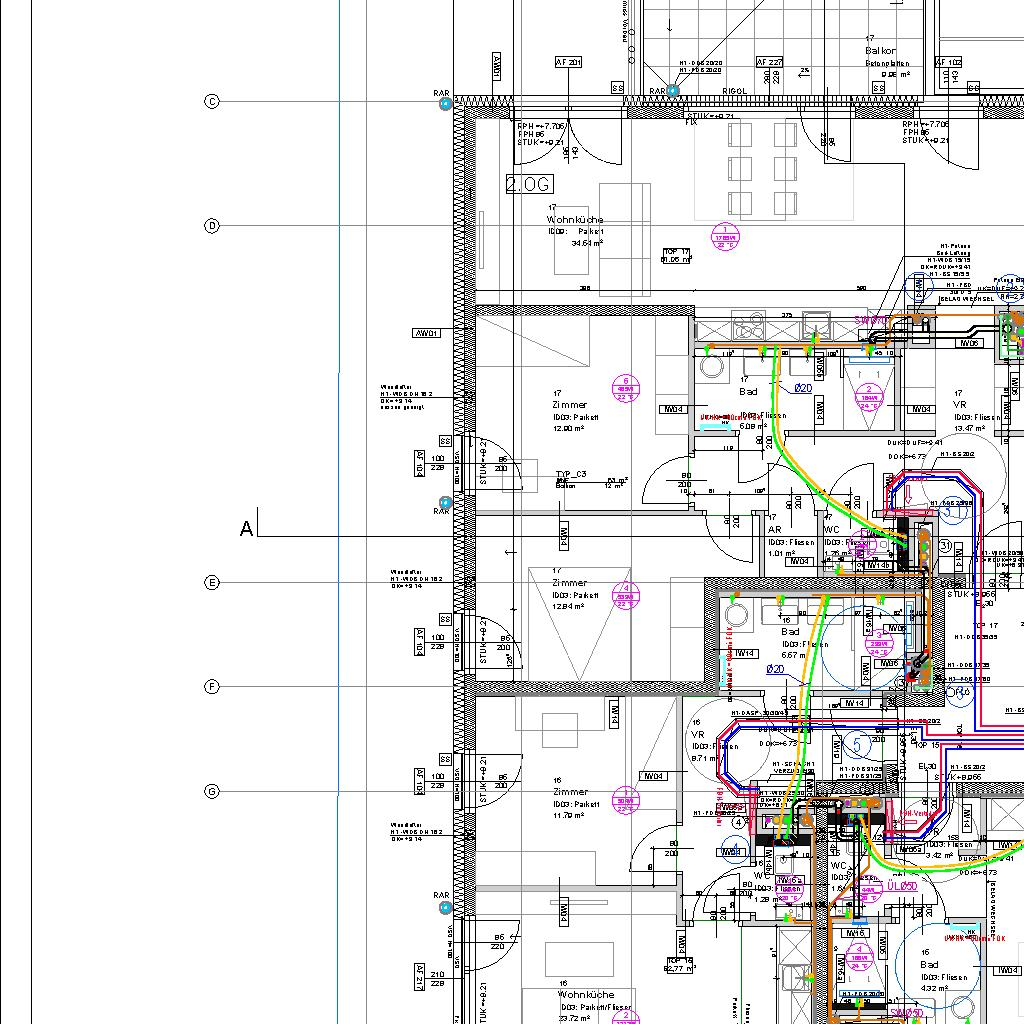
Task: Select the blue circled 3.1 marker
Action: (953, 513)
